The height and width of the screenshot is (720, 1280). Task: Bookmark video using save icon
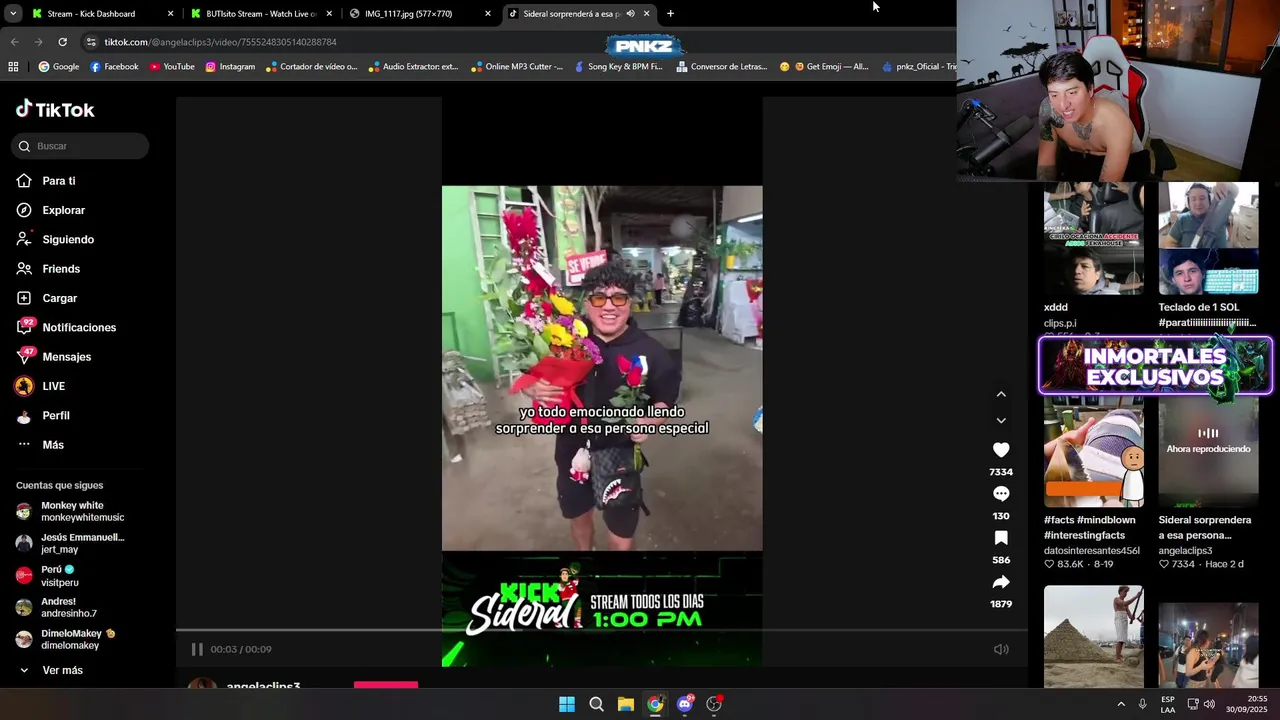[1001, 538]
